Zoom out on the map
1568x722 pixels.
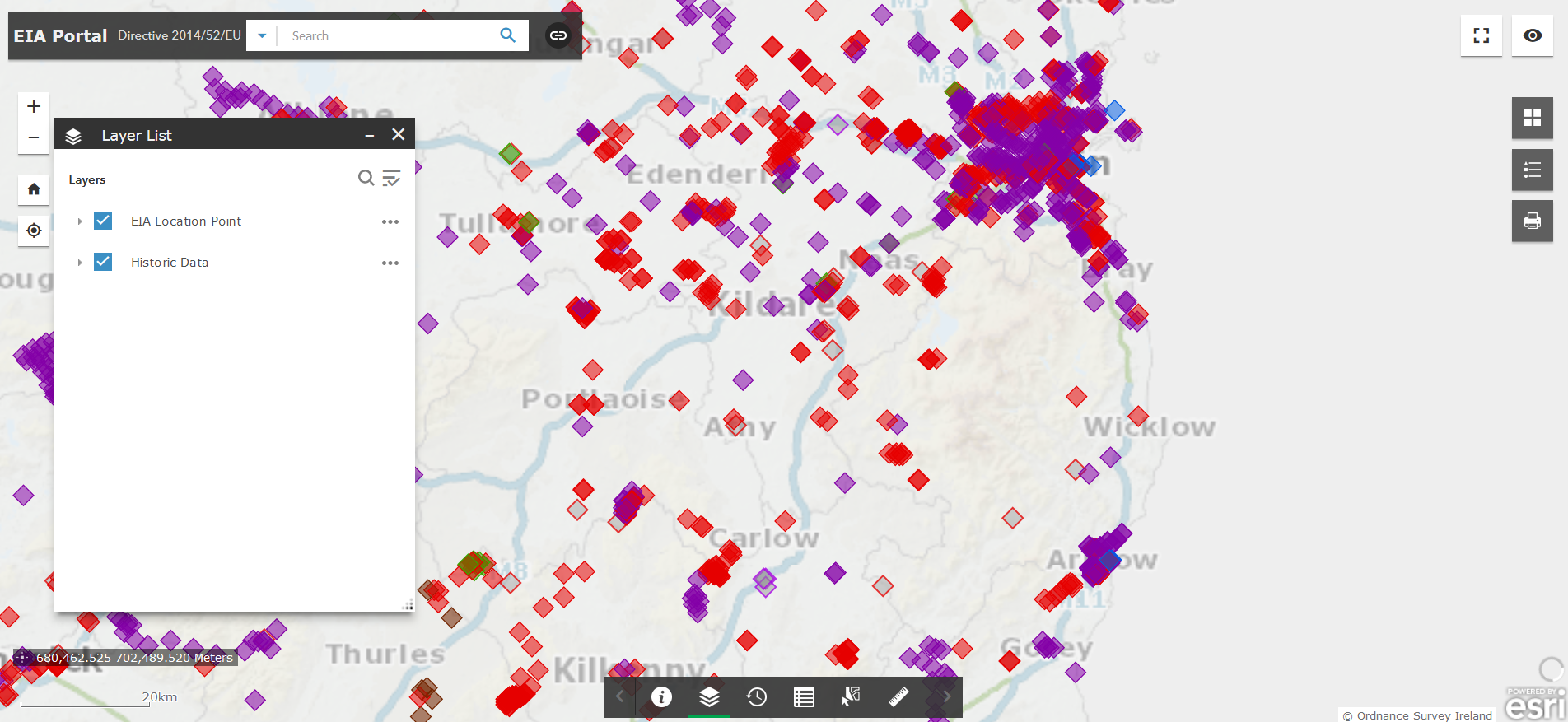[x=34, y=137]
